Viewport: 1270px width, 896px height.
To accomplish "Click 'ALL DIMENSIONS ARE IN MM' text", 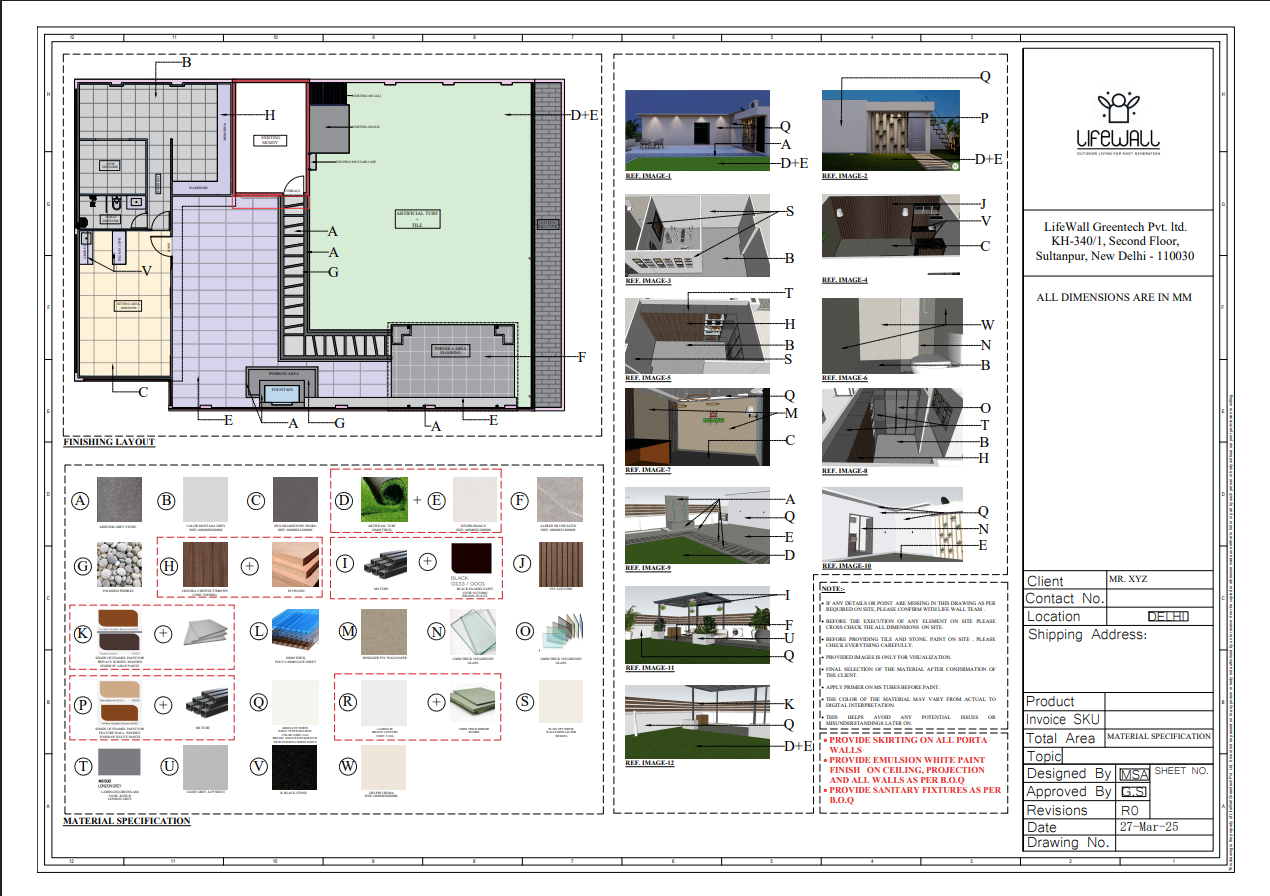I will (x=1114, y=297).
